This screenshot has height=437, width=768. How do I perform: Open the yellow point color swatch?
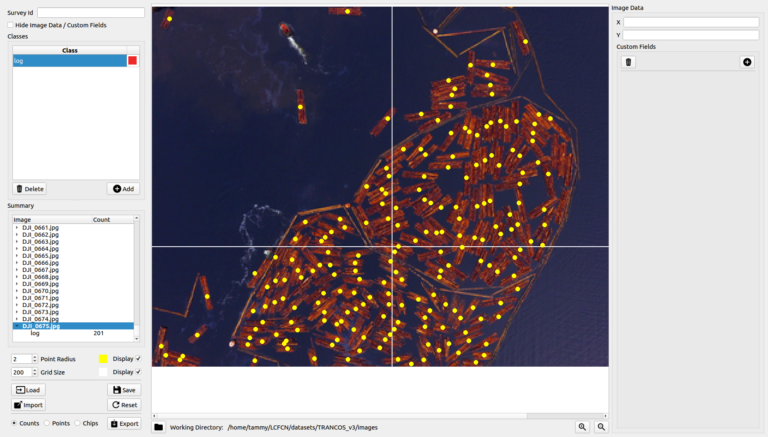[103, 358]
